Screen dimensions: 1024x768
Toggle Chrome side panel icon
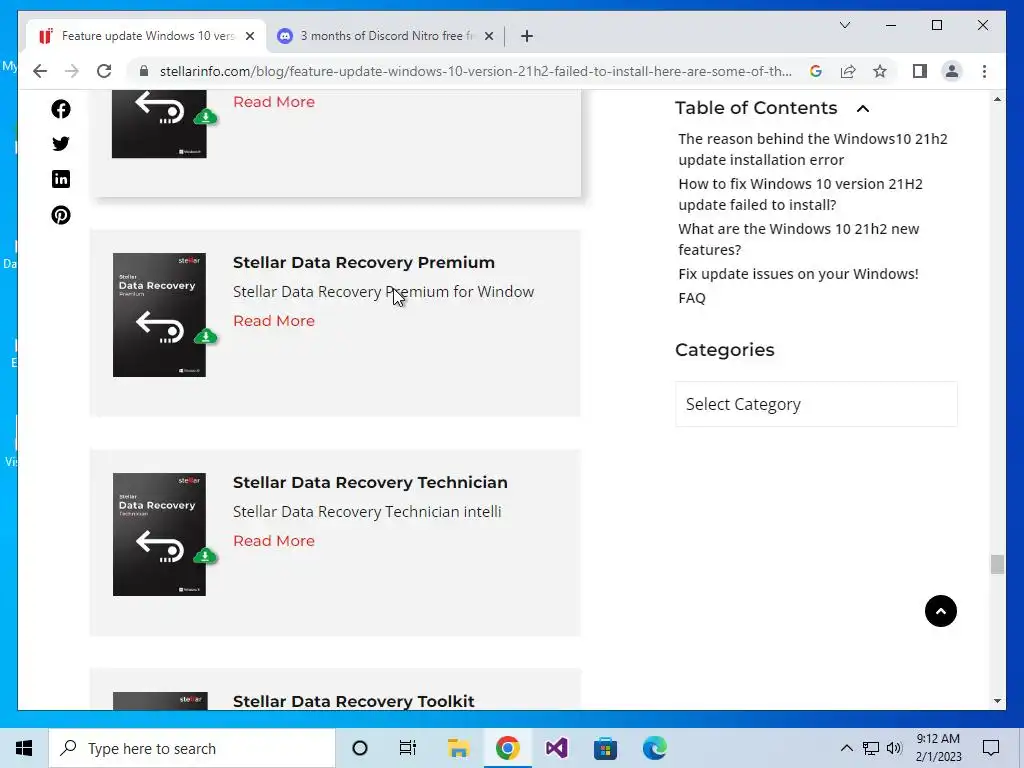point(920,71)
